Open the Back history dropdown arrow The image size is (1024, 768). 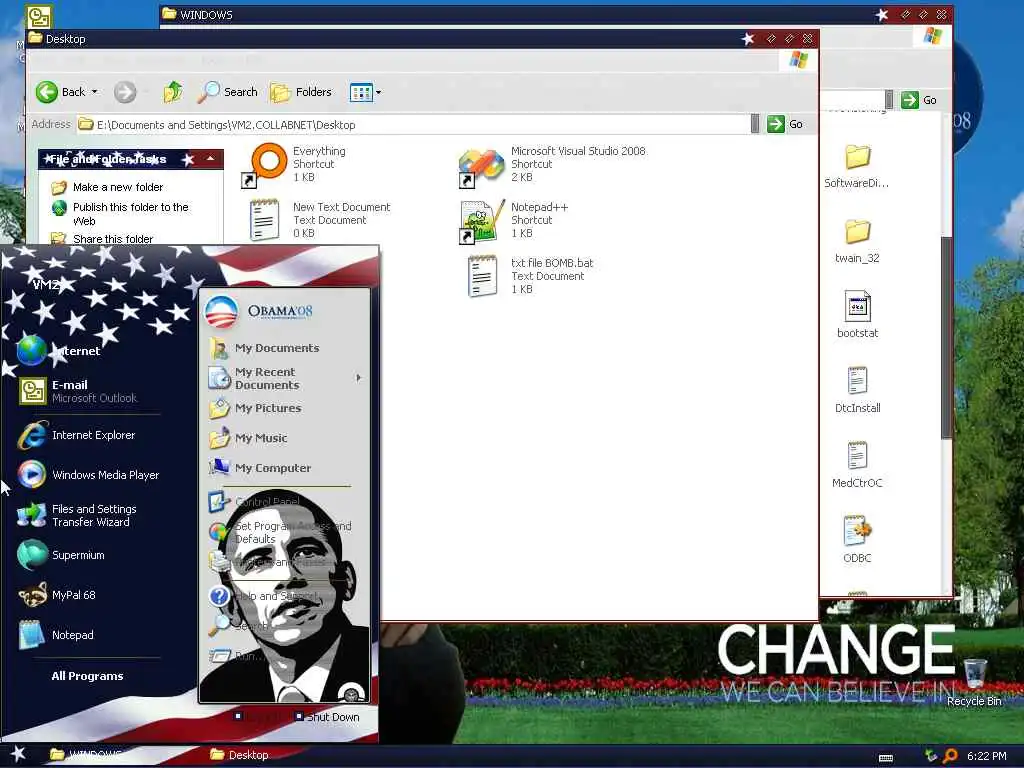point(95,92)
